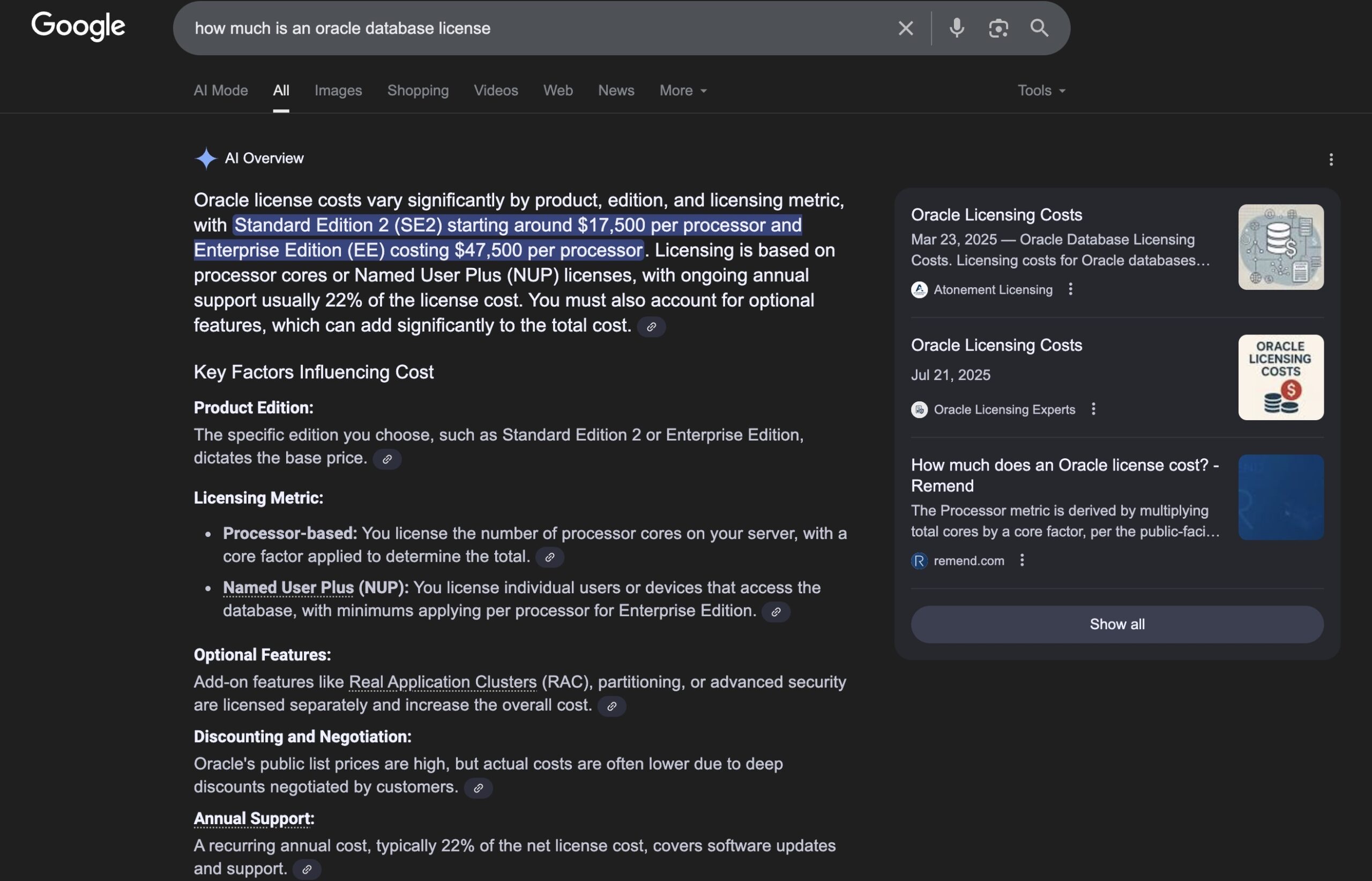Click the magnifying glass search icon

[x=1039, y=28]
